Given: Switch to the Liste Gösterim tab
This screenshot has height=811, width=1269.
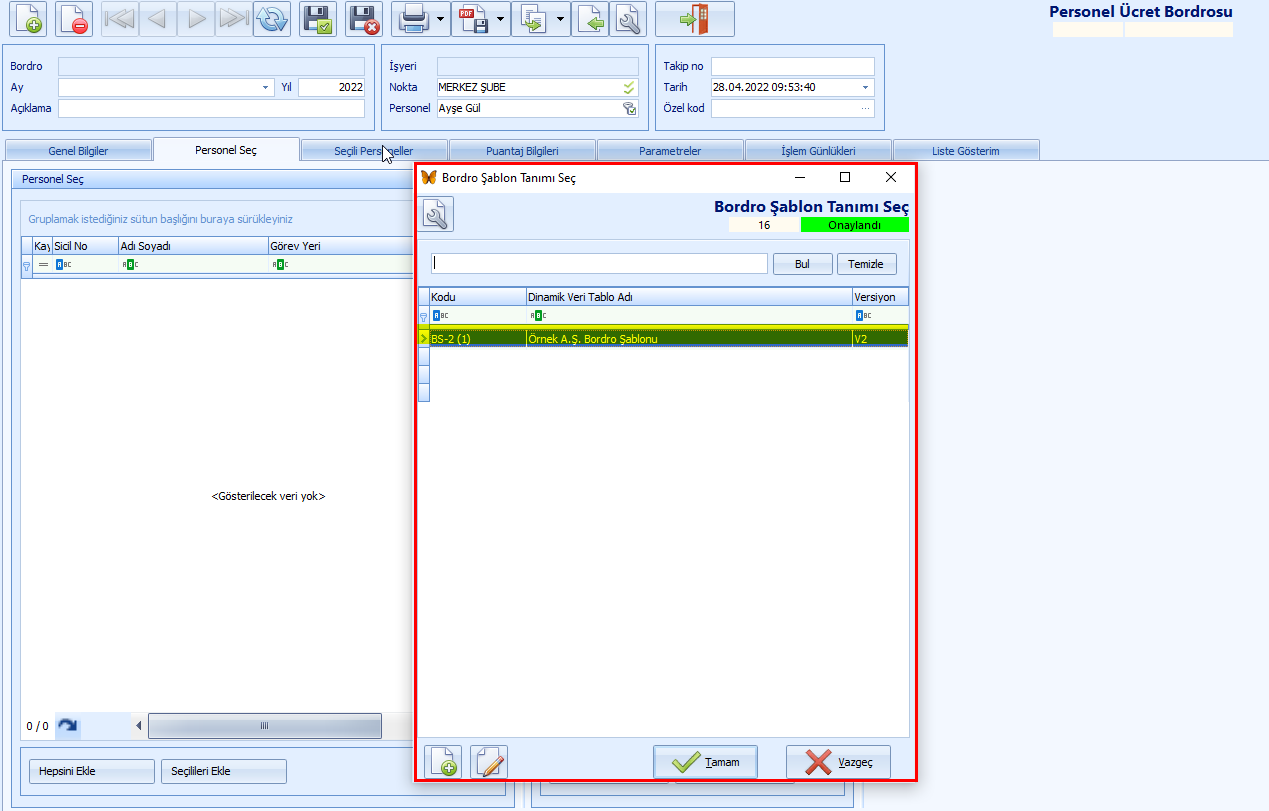Looking at the screenshot, I should [x=966, y=151].
